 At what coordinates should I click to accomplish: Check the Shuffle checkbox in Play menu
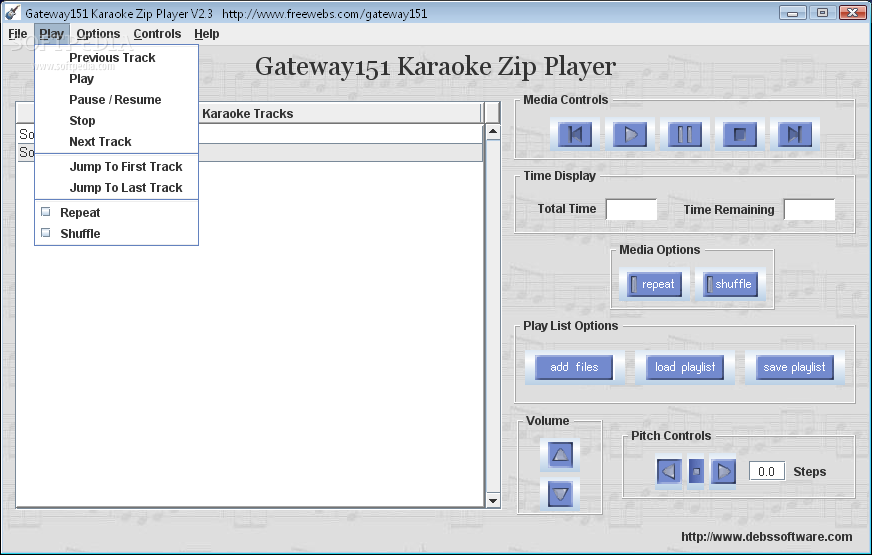[x=46, y=233]
